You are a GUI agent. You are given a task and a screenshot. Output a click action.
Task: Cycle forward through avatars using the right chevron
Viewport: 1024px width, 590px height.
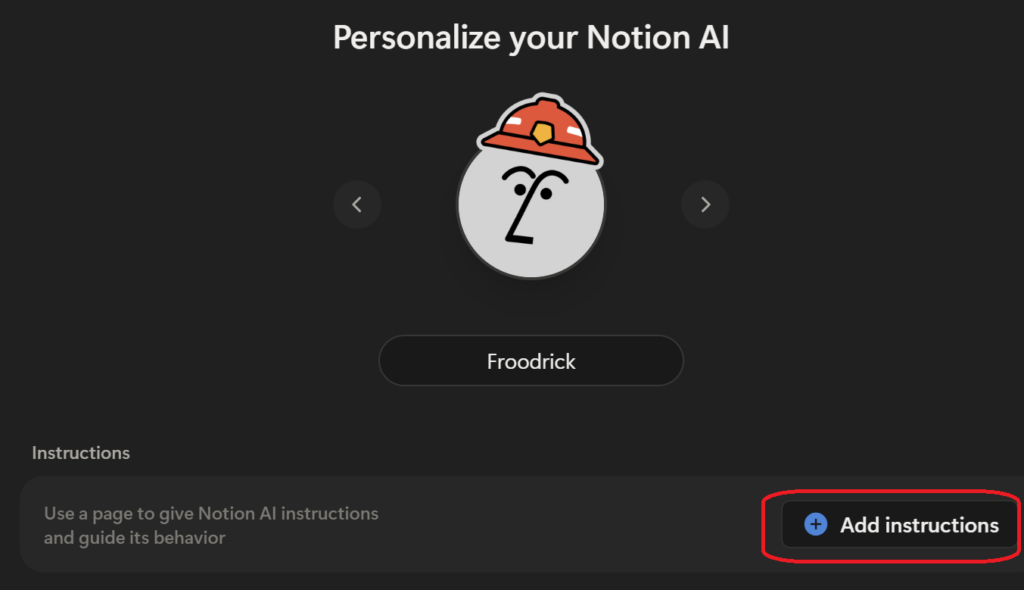pyautogui.click(x=705, y=205)
